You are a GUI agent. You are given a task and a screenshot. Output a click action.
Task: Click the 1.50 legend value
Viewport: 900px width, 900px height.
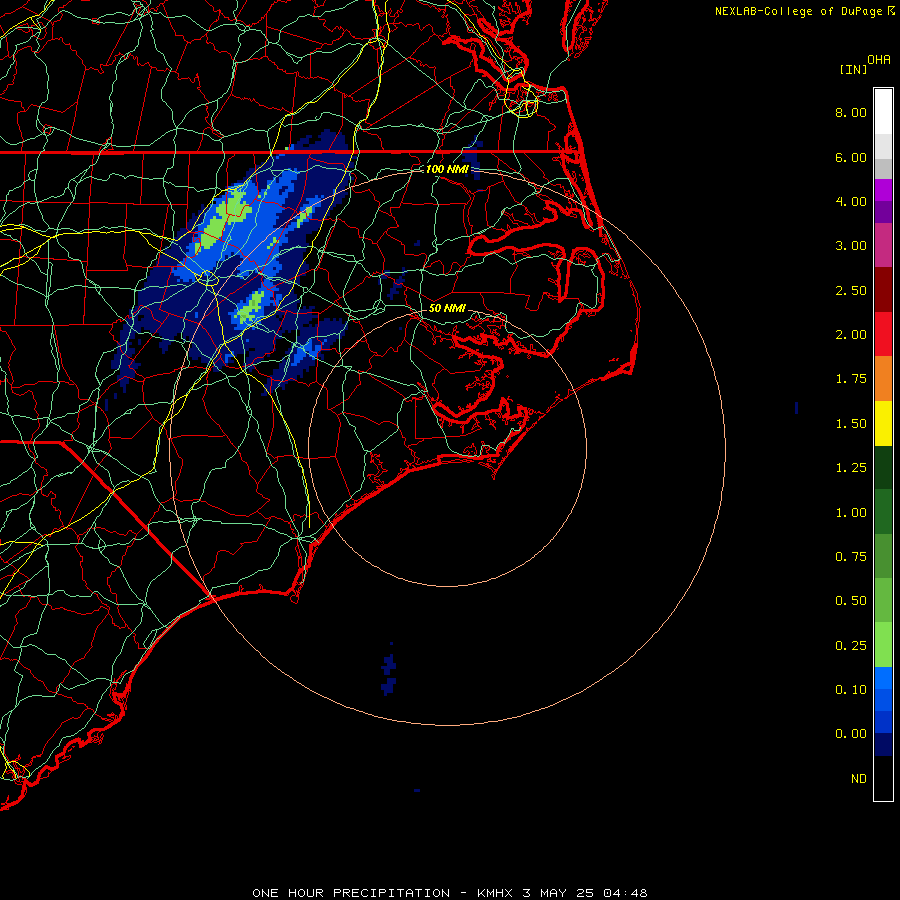tap(851, 424)
